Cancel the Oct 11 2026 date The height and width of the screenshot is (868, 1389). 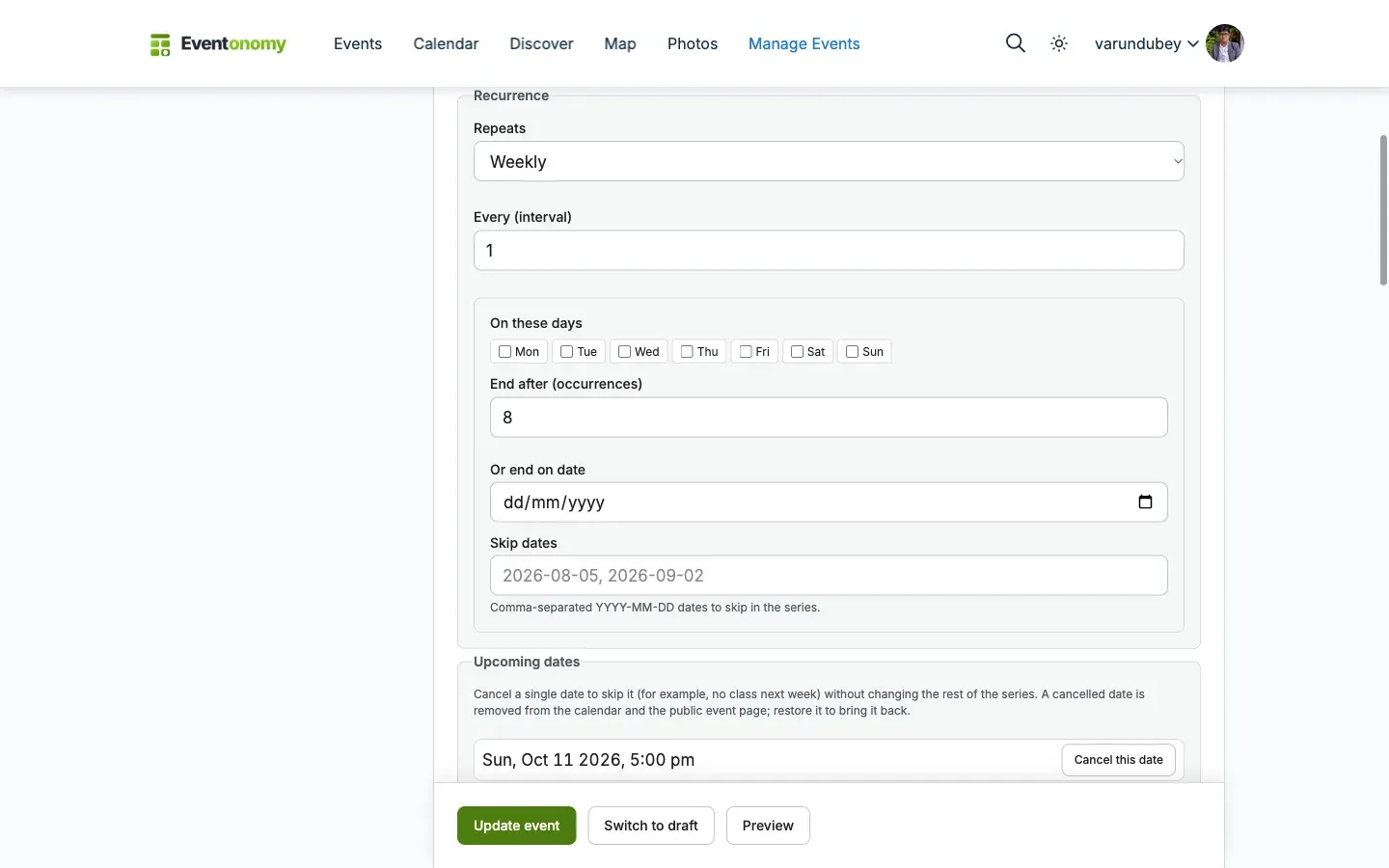pos(1119,760)
